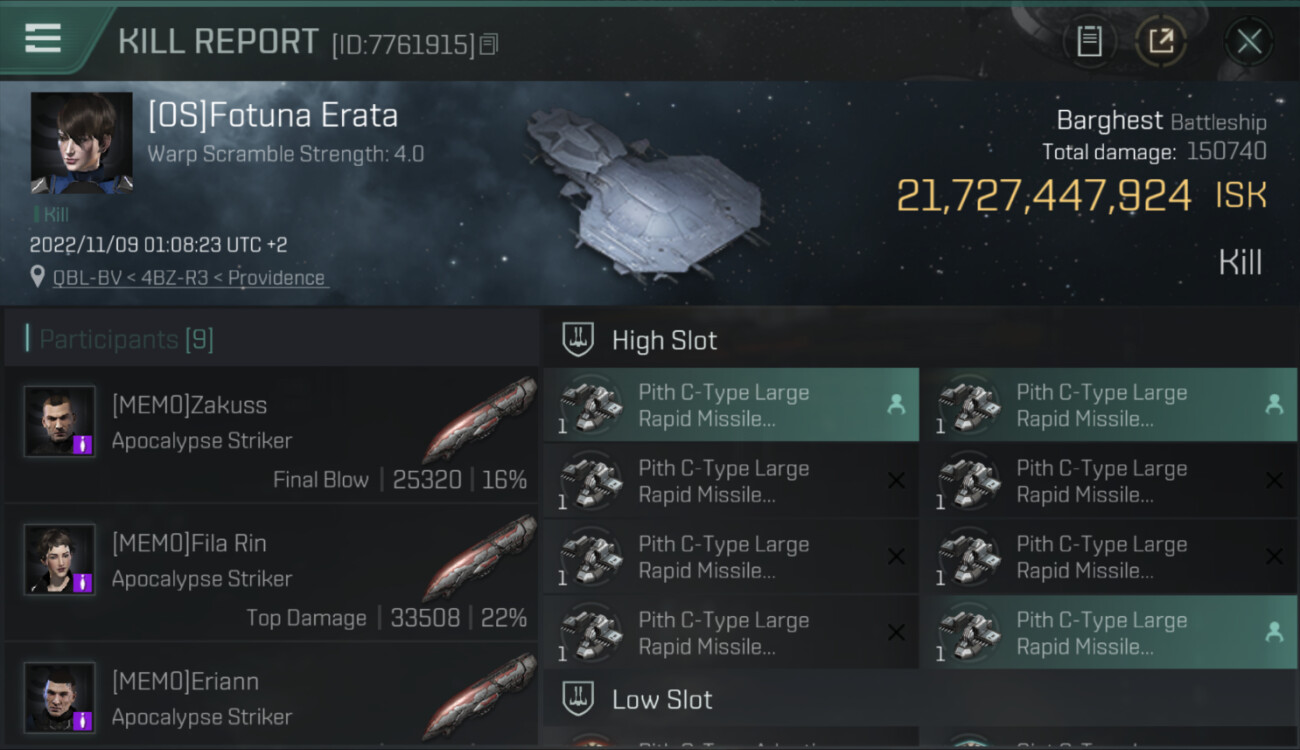The height and width of the screenshot is (750, 1300).
Task: Tap the purple info badge on Fila Rin
Action: pyautogui.click(x=83, y=582)
